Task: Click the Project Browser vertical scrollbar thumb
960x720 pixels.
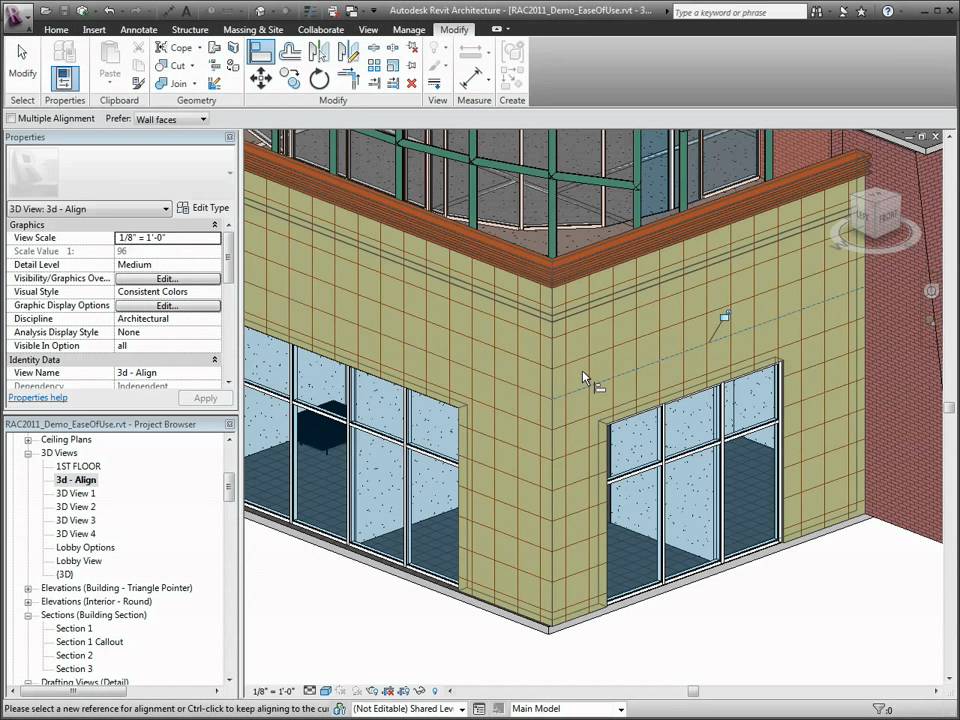Action: pyautogui.click(x=229, y=487)
